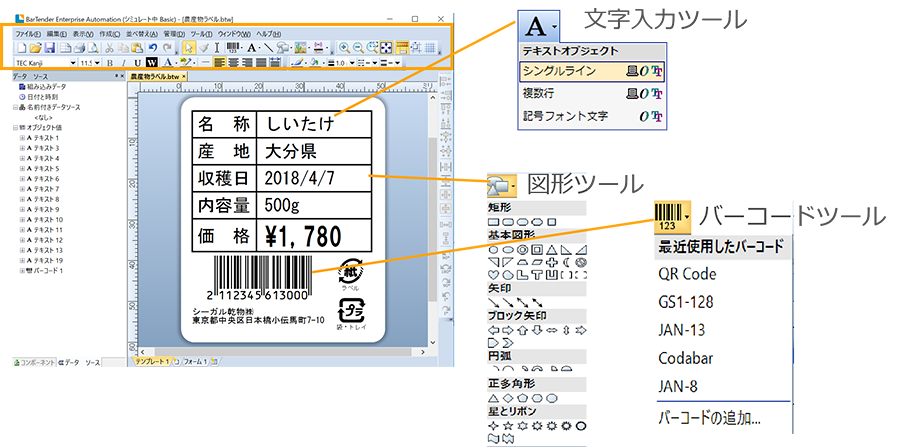Screen dimensions: 900x447
Task: Select the text tool A in toolbar
Action: 253,47
